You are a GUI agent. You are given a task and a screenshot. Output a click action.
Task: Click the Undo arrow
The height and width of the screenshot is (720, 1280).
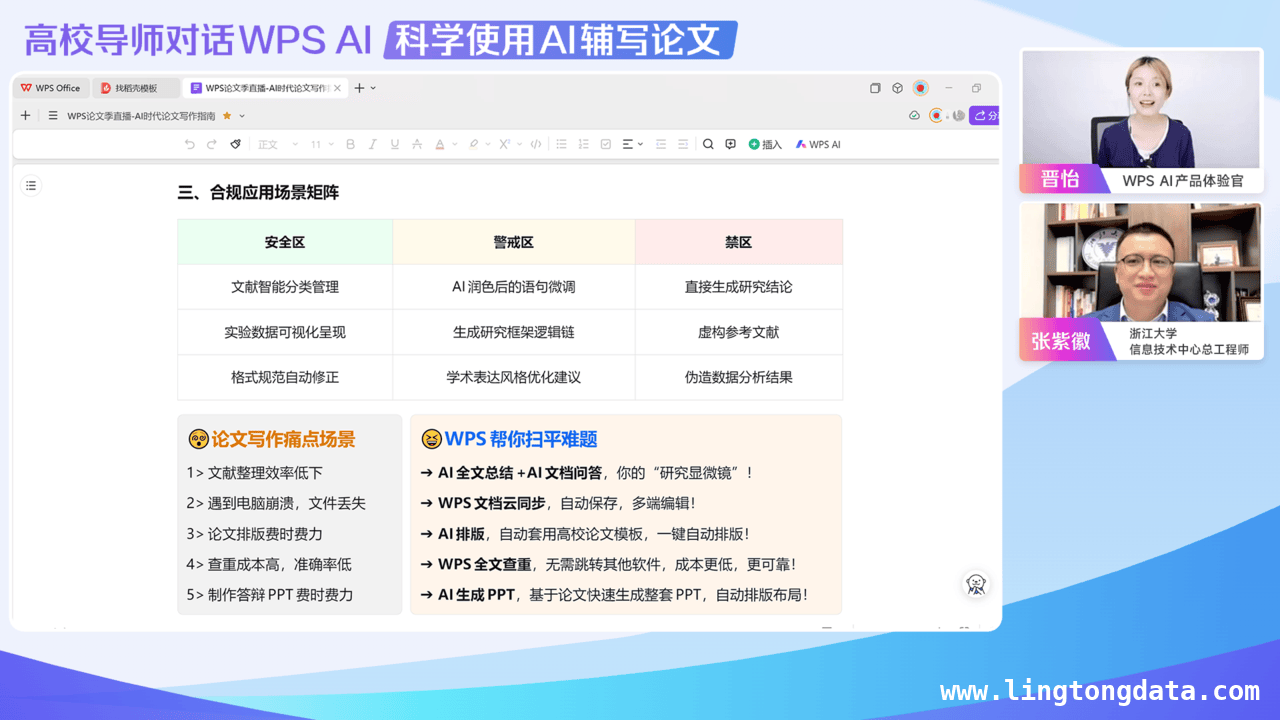tap(190, 144)
